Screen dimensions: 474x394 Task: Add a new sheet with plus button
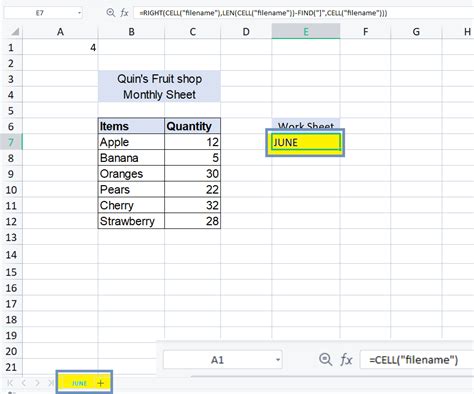click(x=101, y=383)
